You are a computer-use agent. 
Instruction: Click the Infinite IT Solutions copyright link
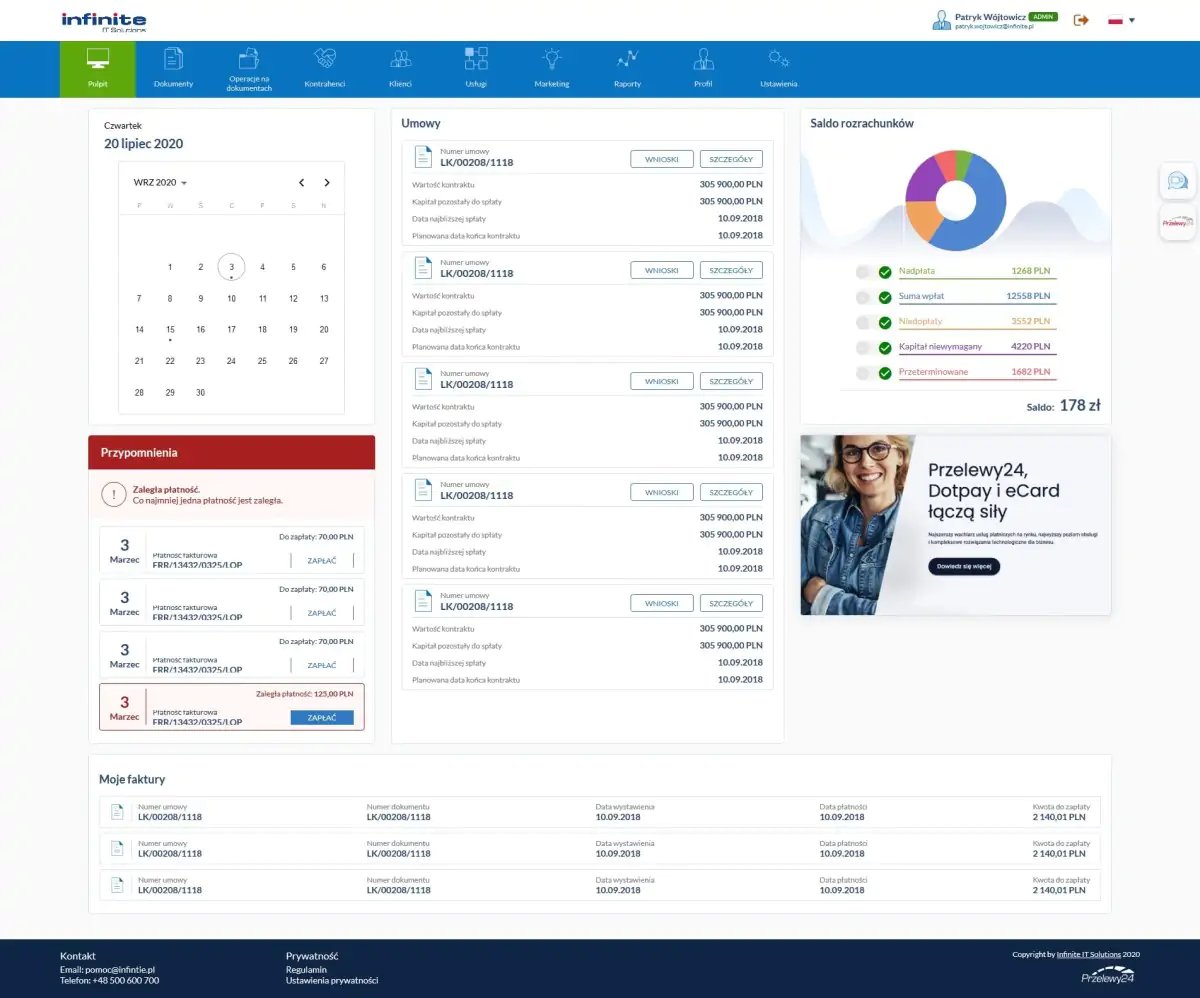point(1089,955)
